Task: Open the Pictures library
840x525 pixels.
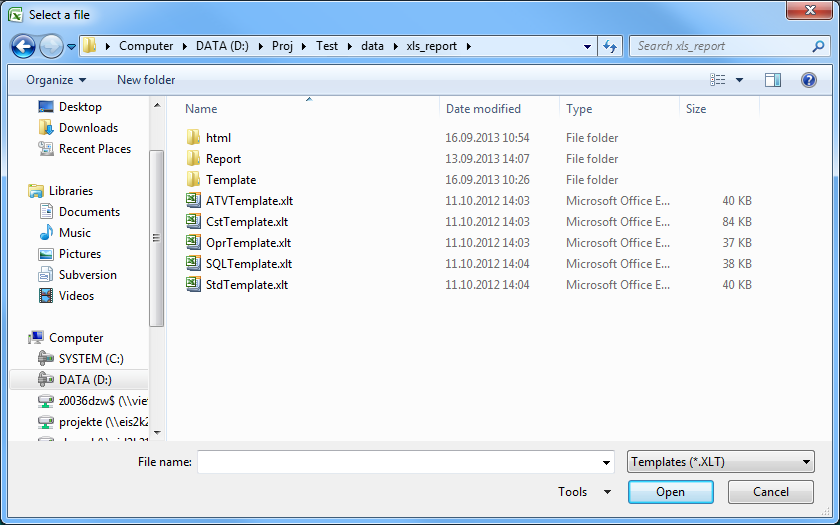Action: click(x=80, y=253)
